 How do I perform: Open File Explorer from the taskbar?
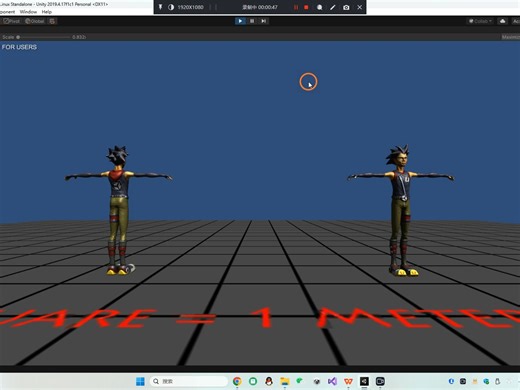[x=285, y=381]
